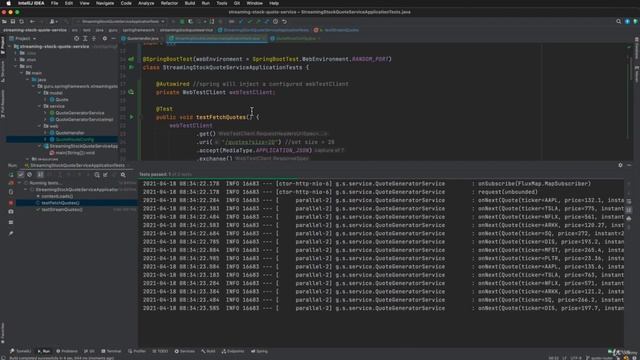Switch to StreamingStockQuoteServiceApplicationTests editor tab
The width and height of the screenshot is (640, 360).
[217, 38]
